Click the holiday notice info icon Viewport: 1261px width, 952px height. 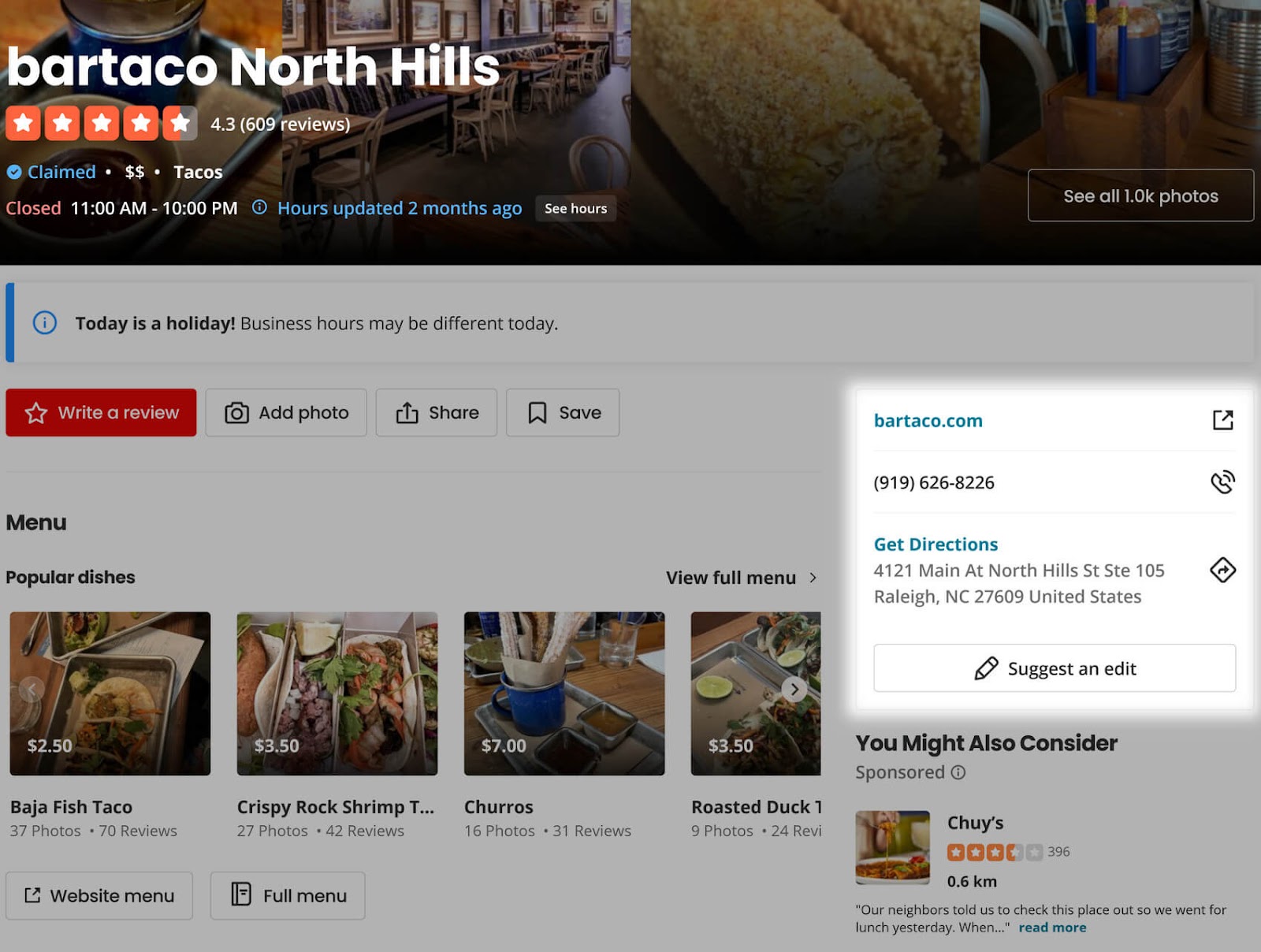pyautogui.click(x=43, y=323)
